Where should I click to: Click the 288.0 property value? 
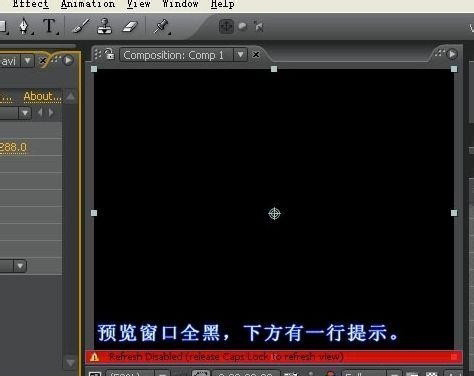(x=13, y=147)
